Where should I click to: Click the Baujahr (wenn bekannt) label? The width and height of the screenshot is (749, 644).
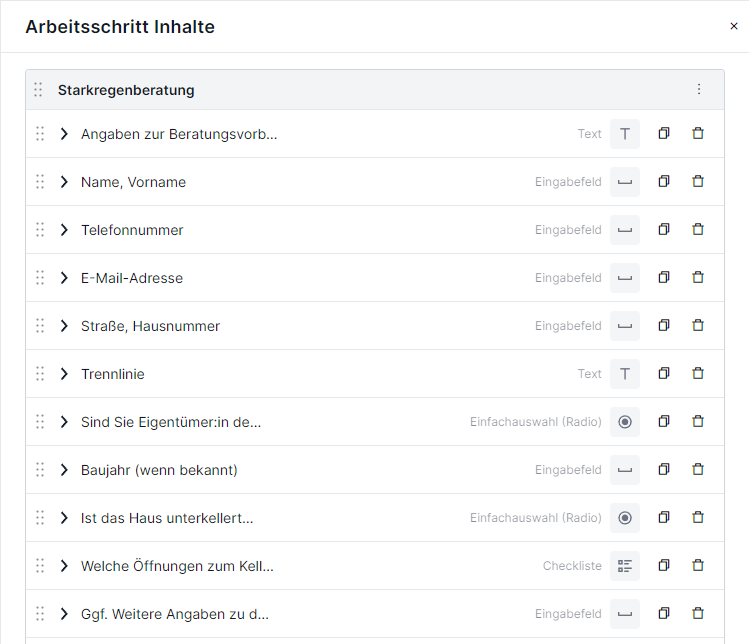coord(159,470)
